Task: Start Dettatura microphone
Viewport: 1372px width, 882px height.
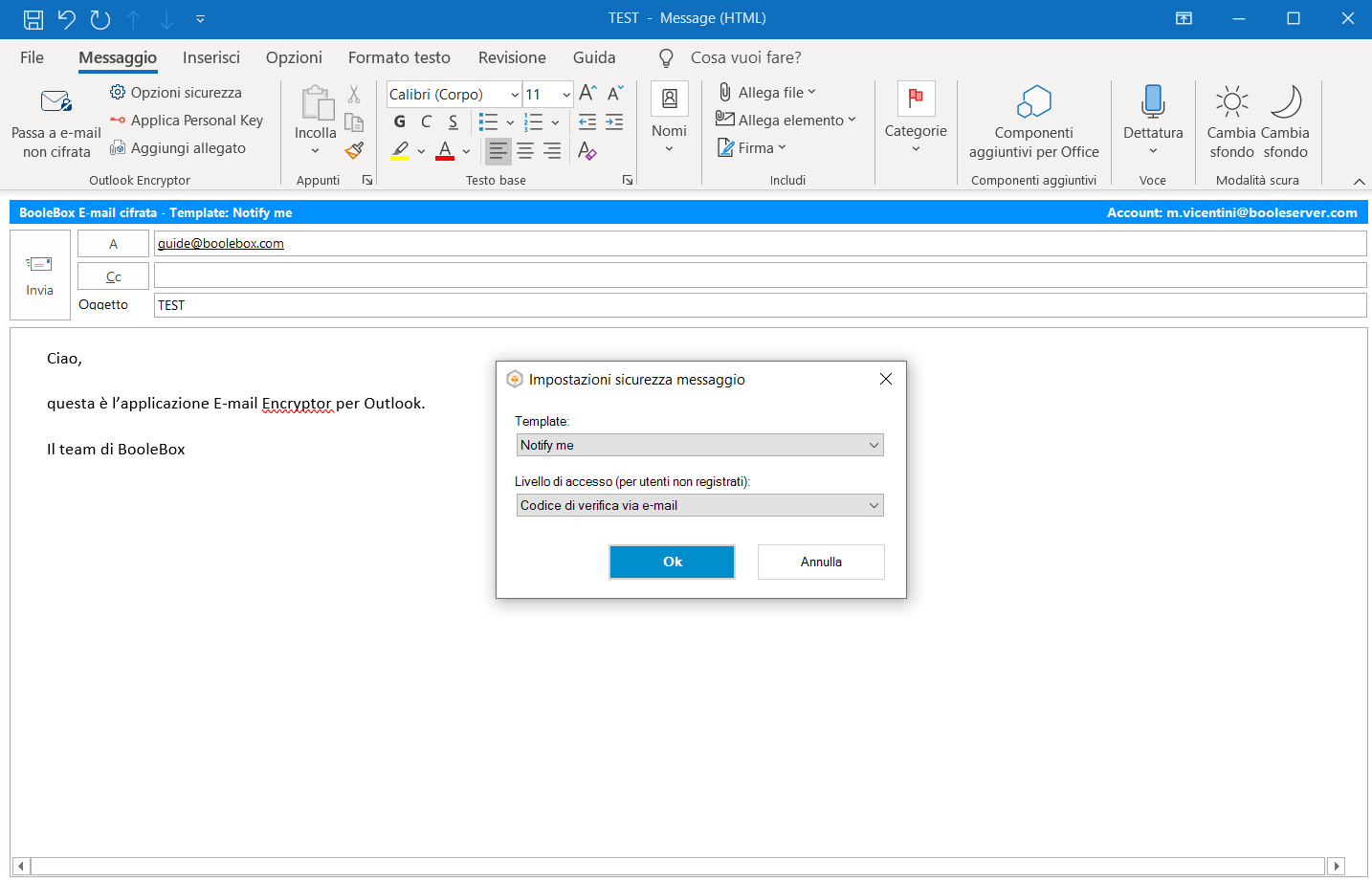Action: point(1153,121)
